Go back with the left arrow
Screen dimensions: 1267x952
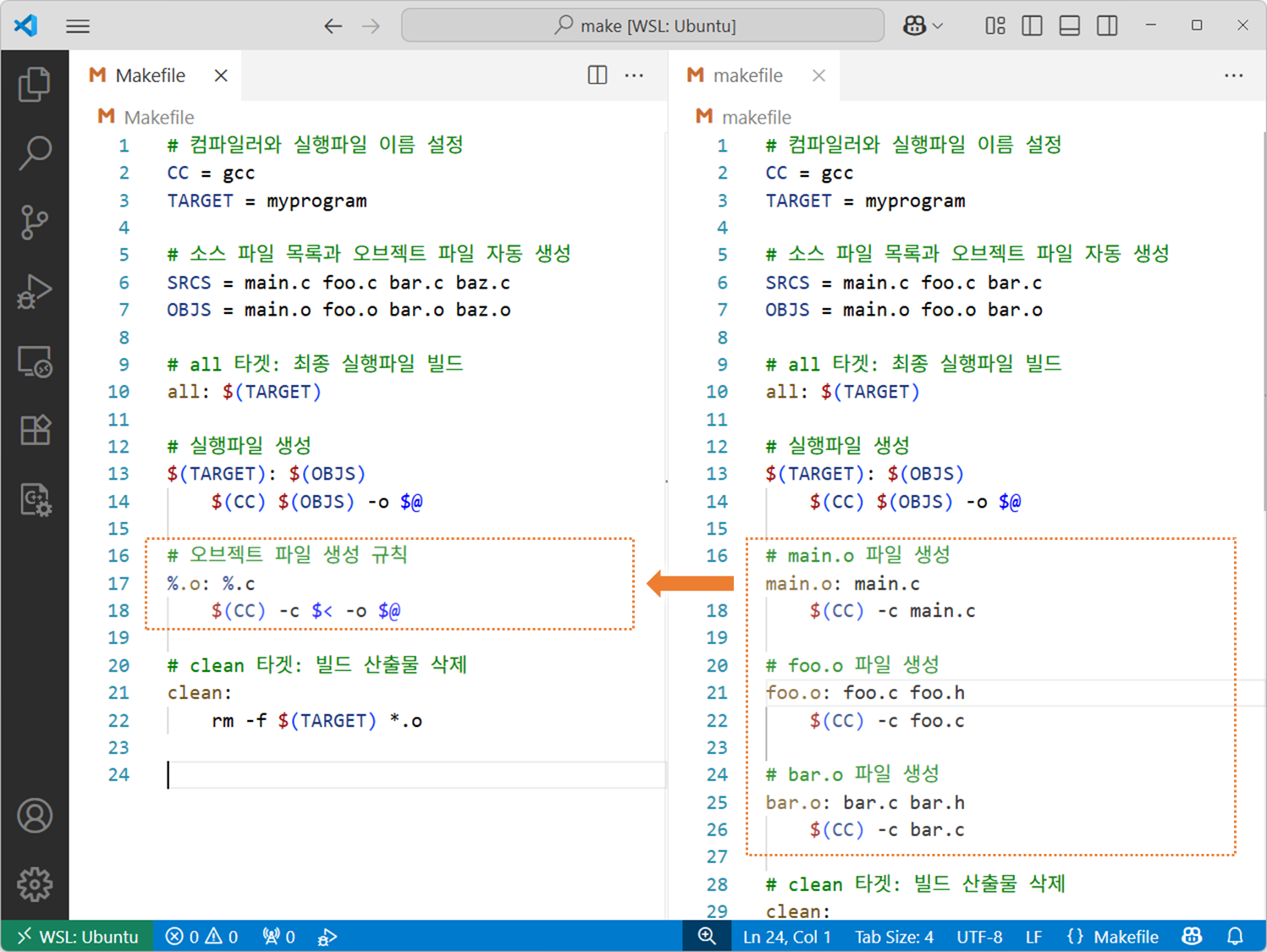(333, 26)
